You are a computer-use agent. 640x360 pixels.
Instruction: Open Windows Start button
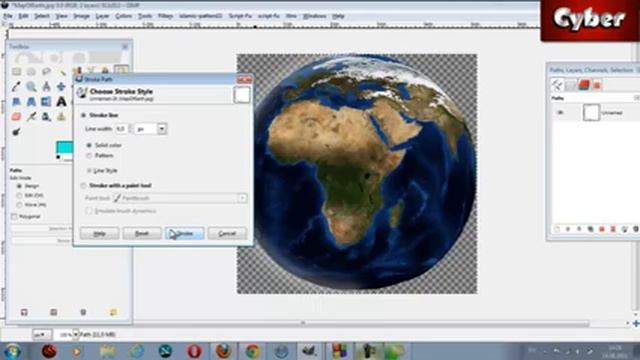[12, 351]
